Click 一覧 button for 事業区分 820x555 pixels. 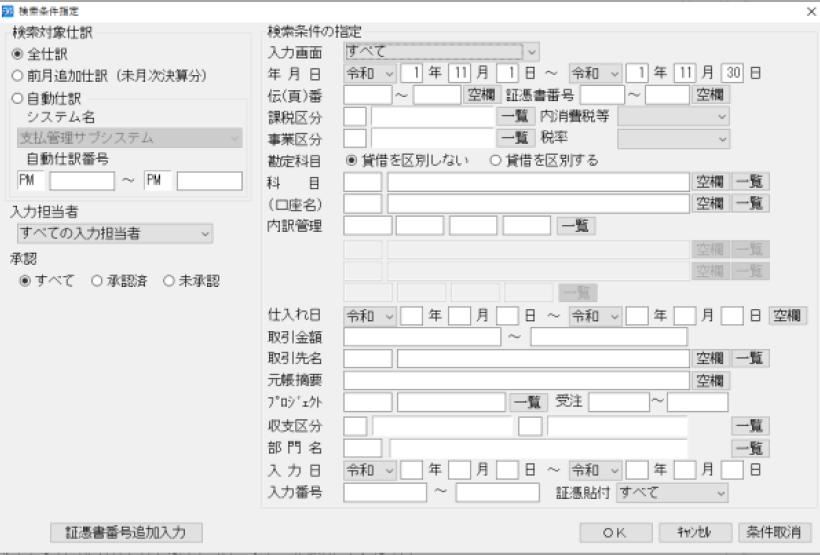pyautogui.click(x=516, y=139)
